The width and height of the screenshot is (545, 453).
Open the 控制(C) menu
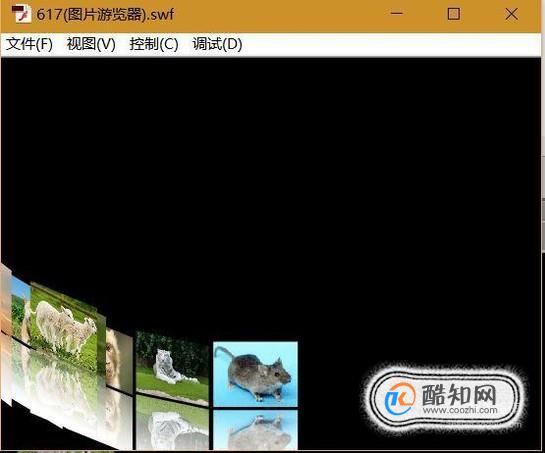[154, 44]
